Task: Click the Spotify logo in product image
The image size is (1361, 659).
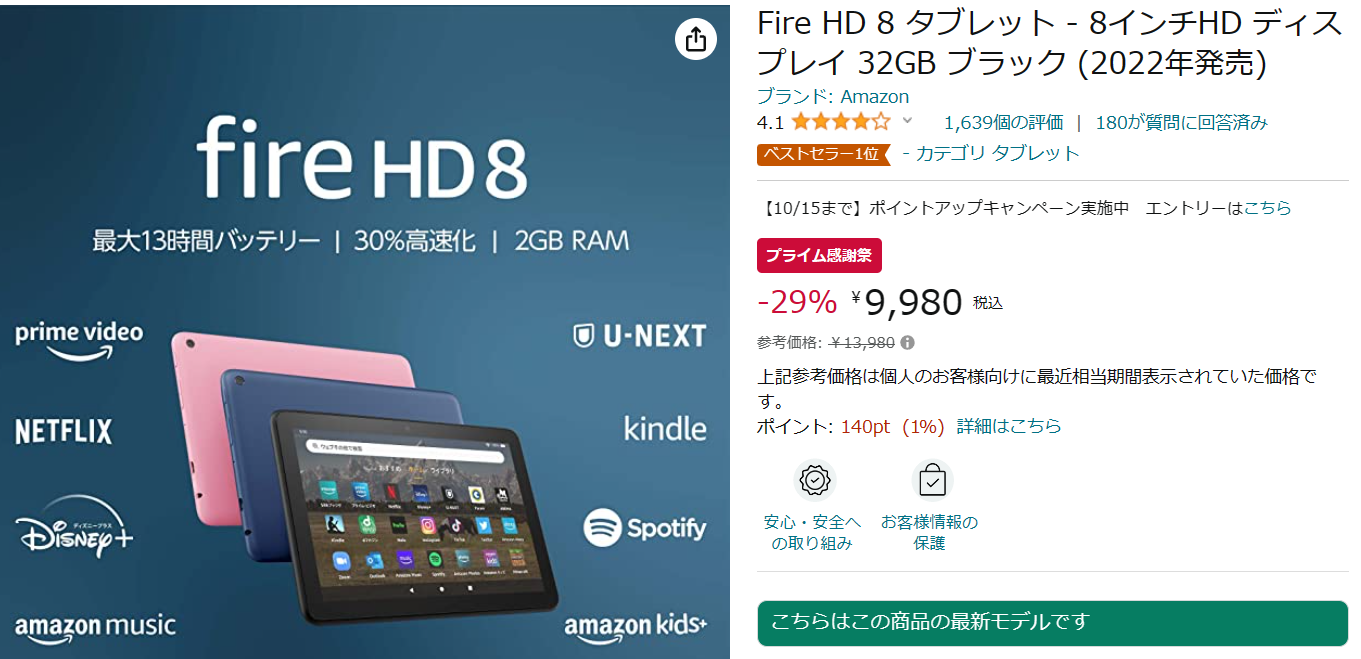Action: coord(645,528)
